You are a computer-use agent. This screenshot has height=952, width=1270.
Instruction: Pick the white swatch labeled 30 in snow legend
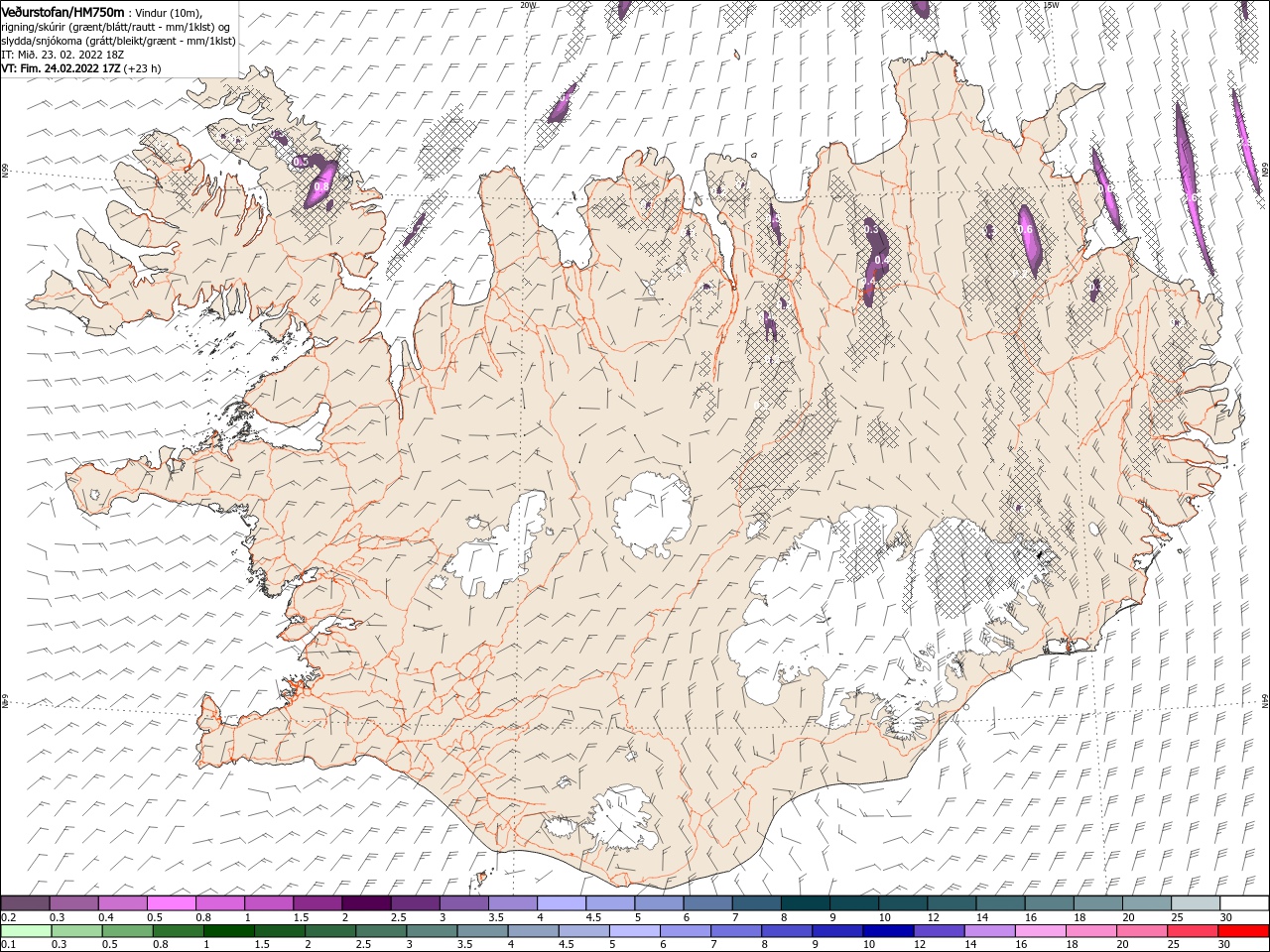(1244, 903)
